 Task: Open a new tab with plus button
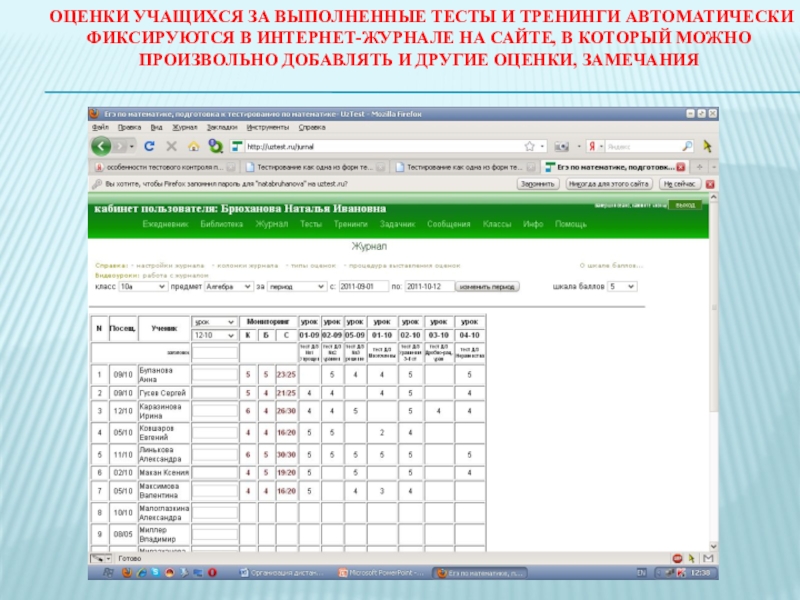pos(699,167)
